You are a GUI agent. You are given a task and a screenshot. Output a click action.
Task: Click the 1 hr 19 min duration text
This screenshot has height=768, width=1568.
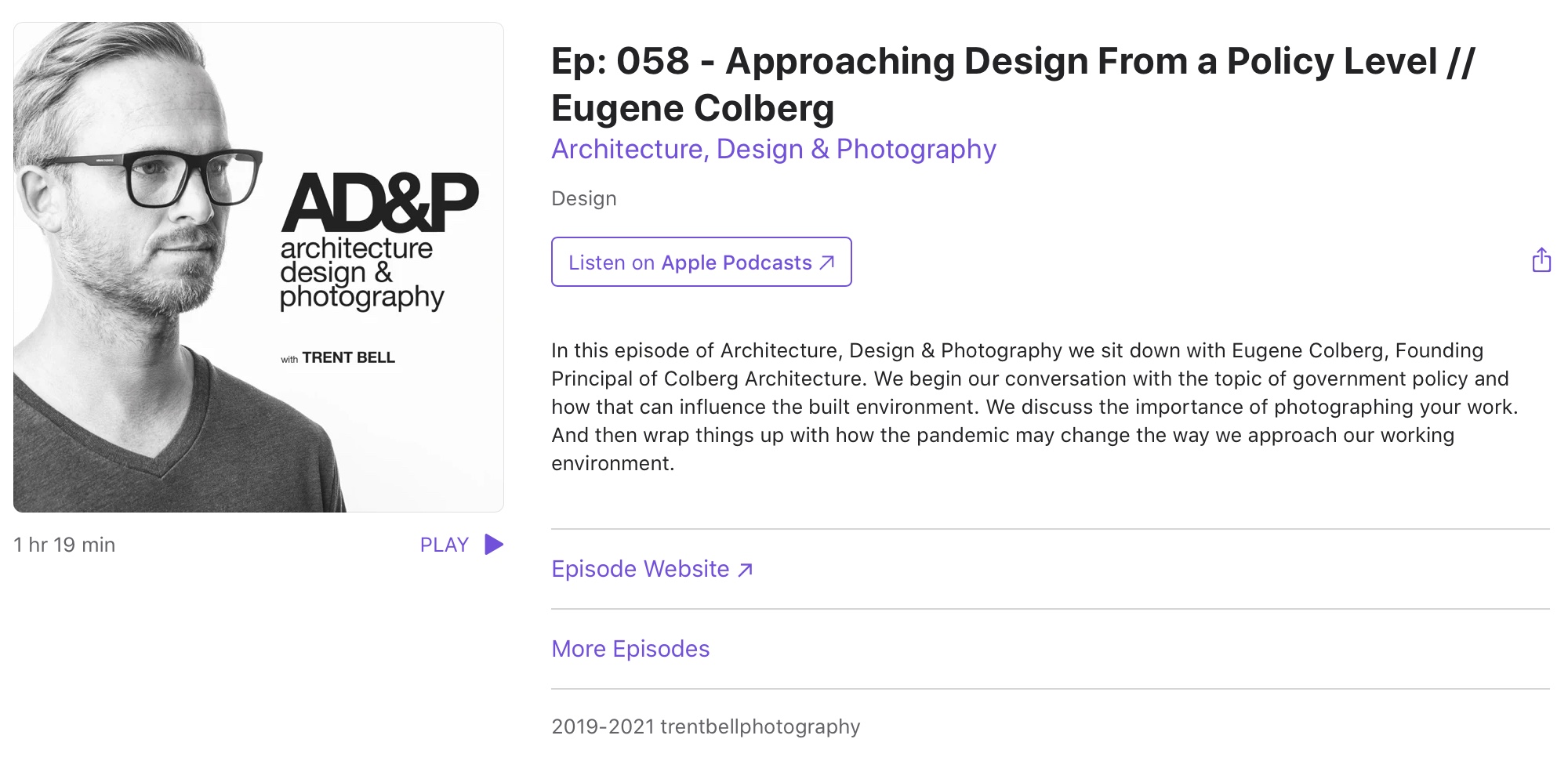pos(64,544)
